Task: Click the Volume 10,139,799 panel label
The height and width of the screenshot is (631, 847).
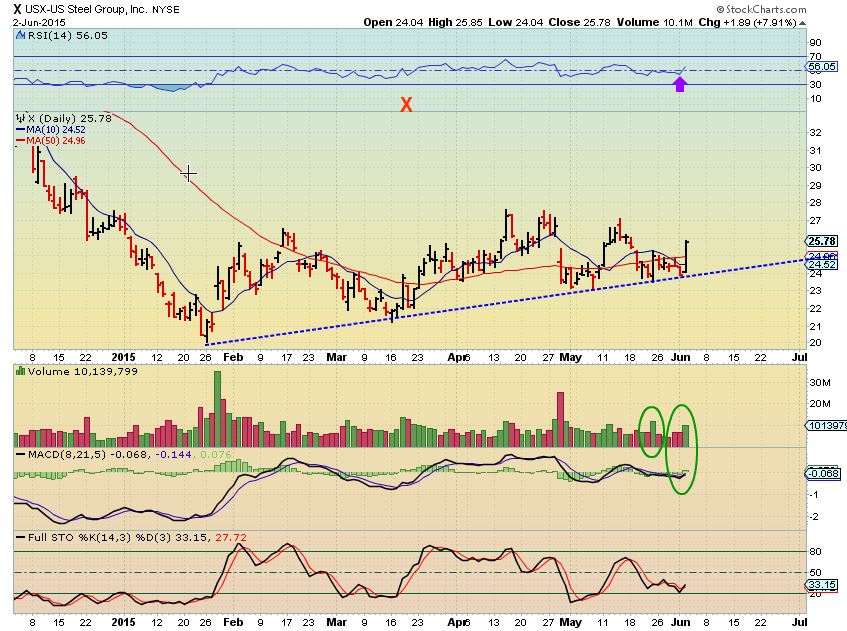Action: (x=83, y=372)
